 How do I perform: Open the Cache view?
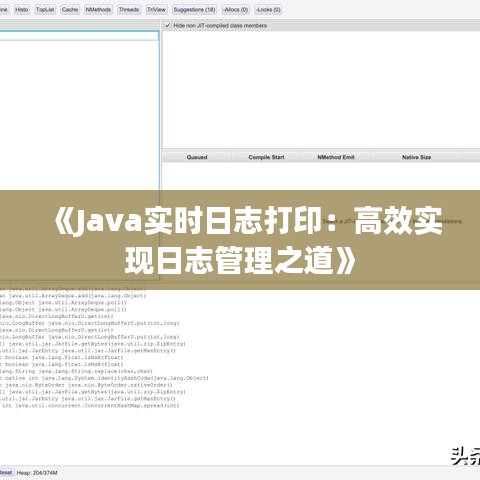click(x=70, y=10)
